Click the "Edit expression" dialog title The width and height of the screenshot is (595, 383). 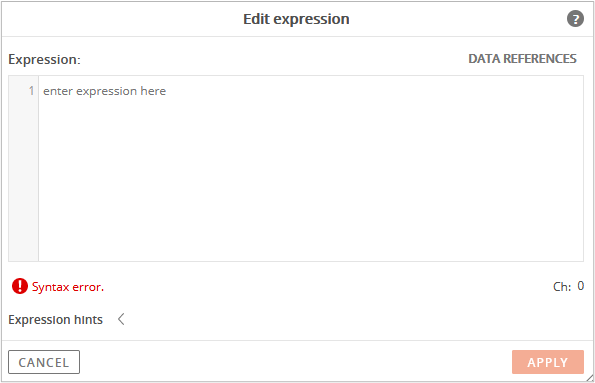pos(296,19)
